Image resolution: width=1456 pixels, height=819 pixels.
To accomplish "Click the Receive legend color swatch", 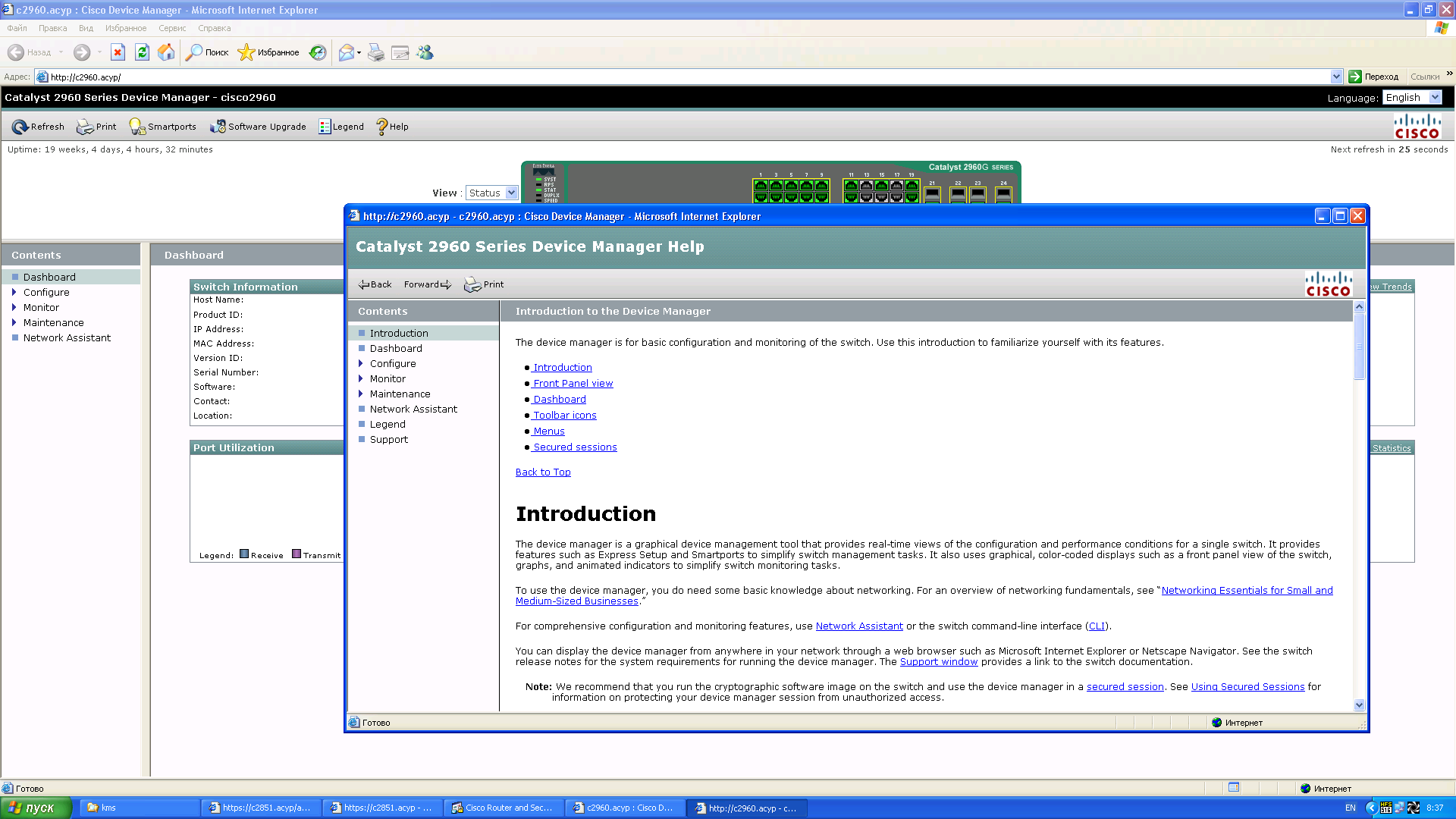I will pos(244,554).
